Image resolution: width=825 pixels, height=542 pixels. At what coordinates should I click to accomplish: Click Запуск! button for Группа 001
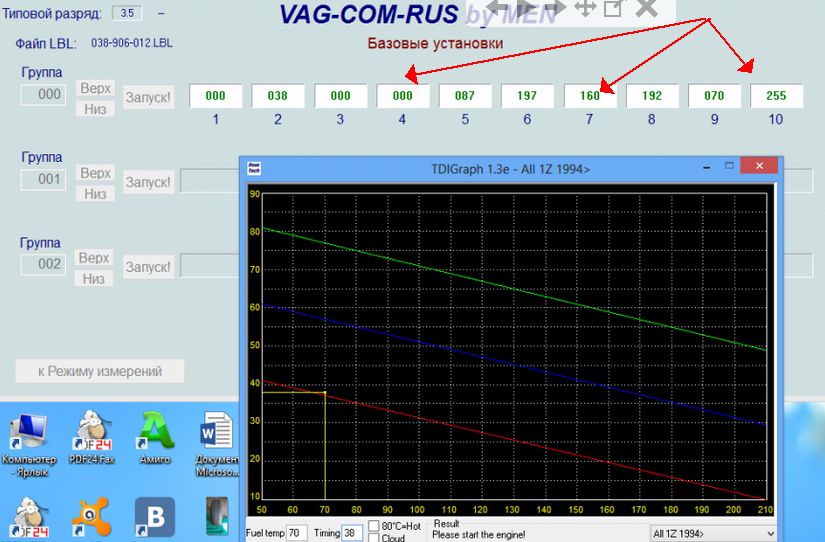[148, 182]
